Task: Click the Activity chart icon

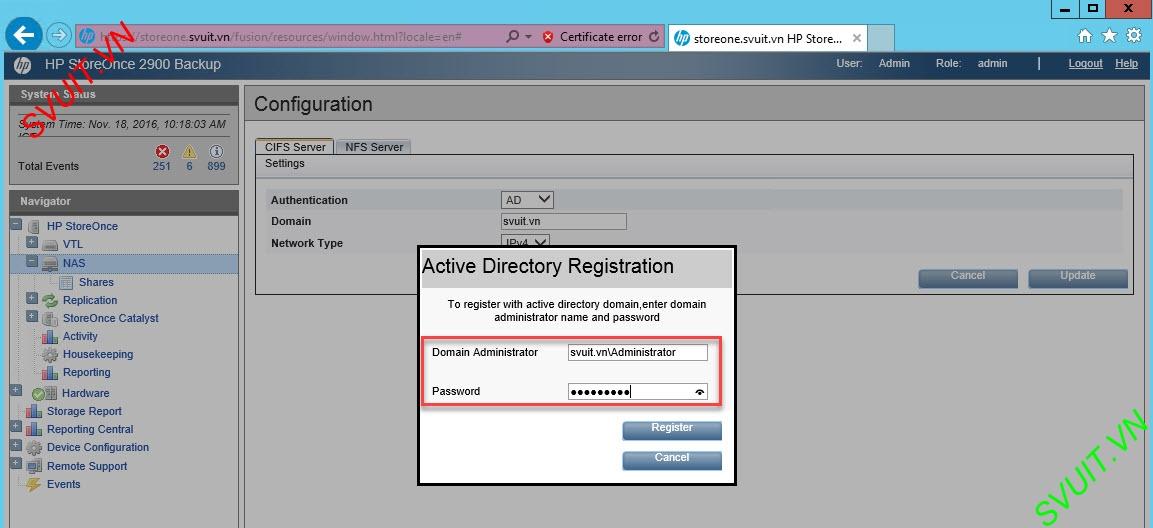Action: pyautogui.click(x=50, y=336)
